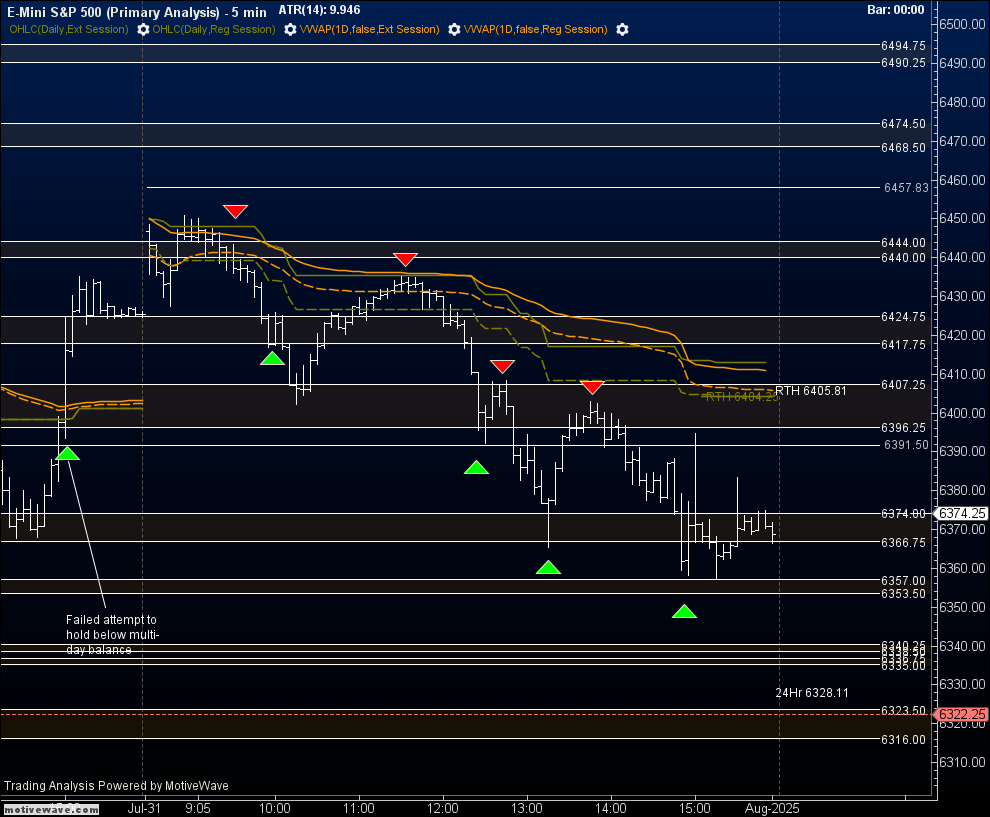Select the 6474.50 level label
The width and height of the screenshot is (990, 817).
click(x=903, y=124)
